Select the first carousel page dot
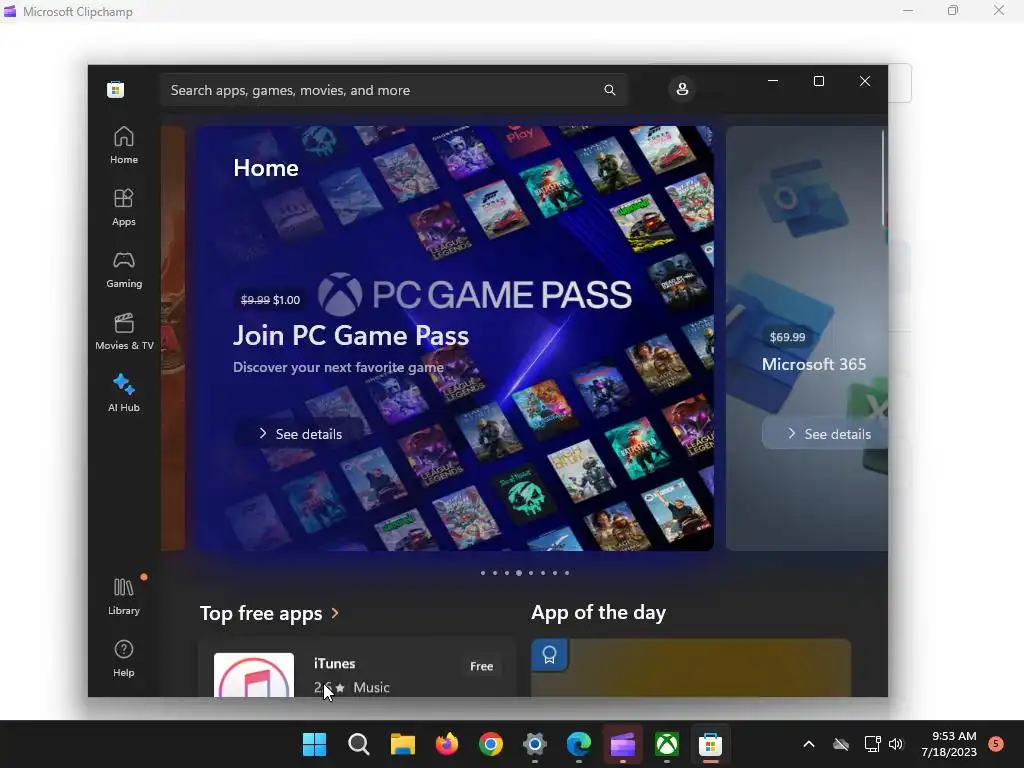Image resolution: width=1024 pixels, height=768 pixels. pos(483,573)
